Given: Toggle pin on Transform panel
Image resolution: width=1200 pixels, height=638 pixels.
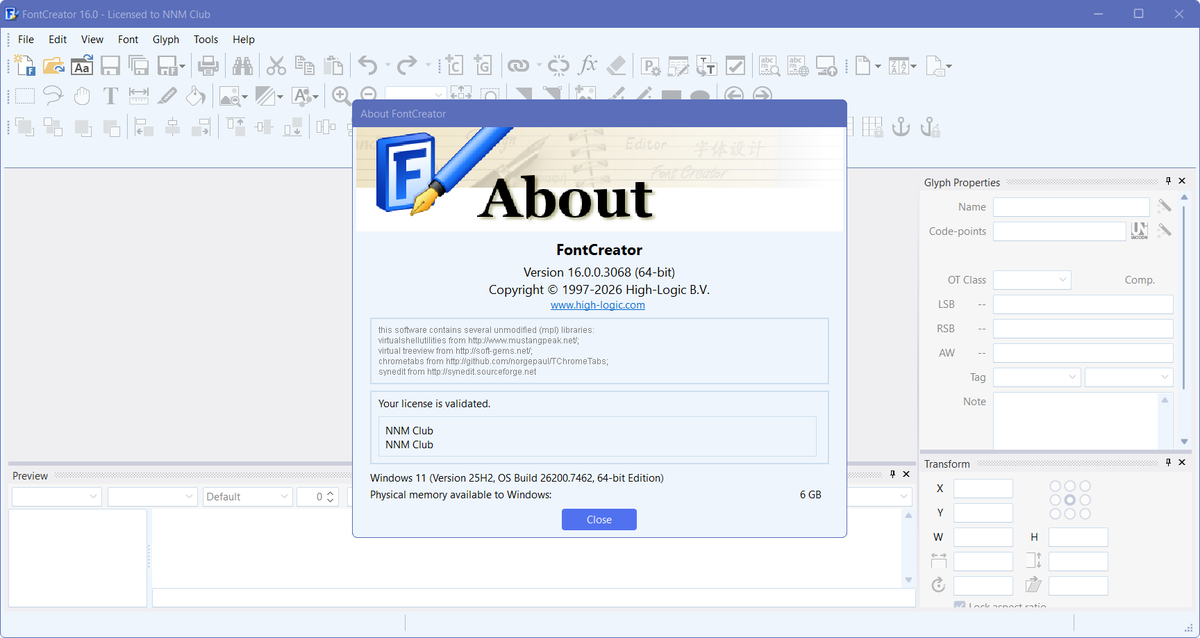Looking at the screenshot, I should pyautogui.click(x=1168, y=463).
